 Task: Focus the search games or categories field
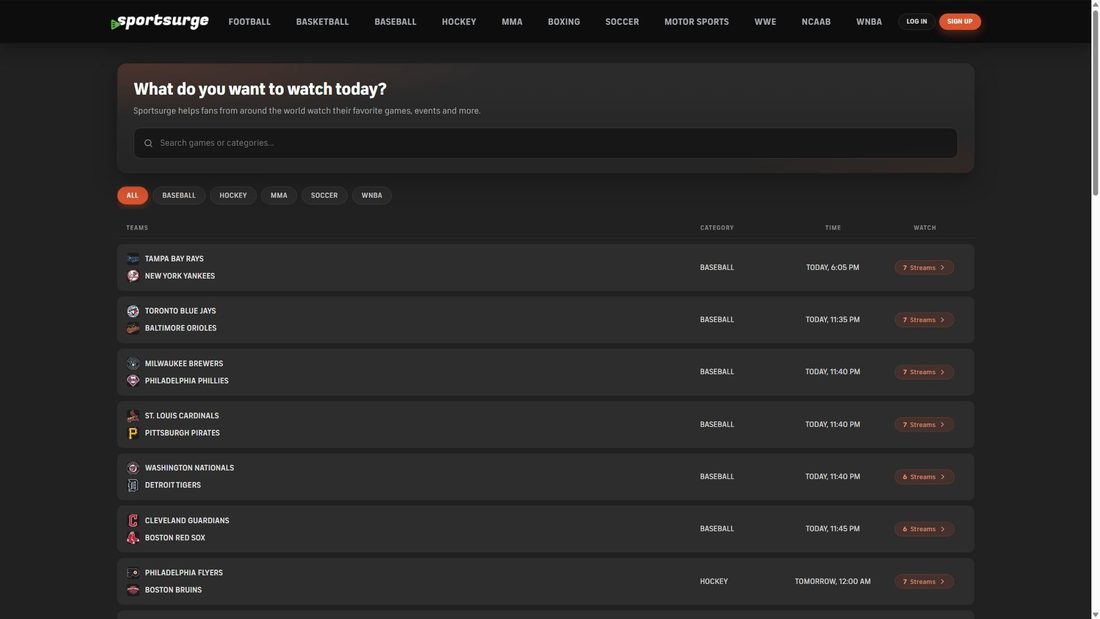click(x=545, y=143)
